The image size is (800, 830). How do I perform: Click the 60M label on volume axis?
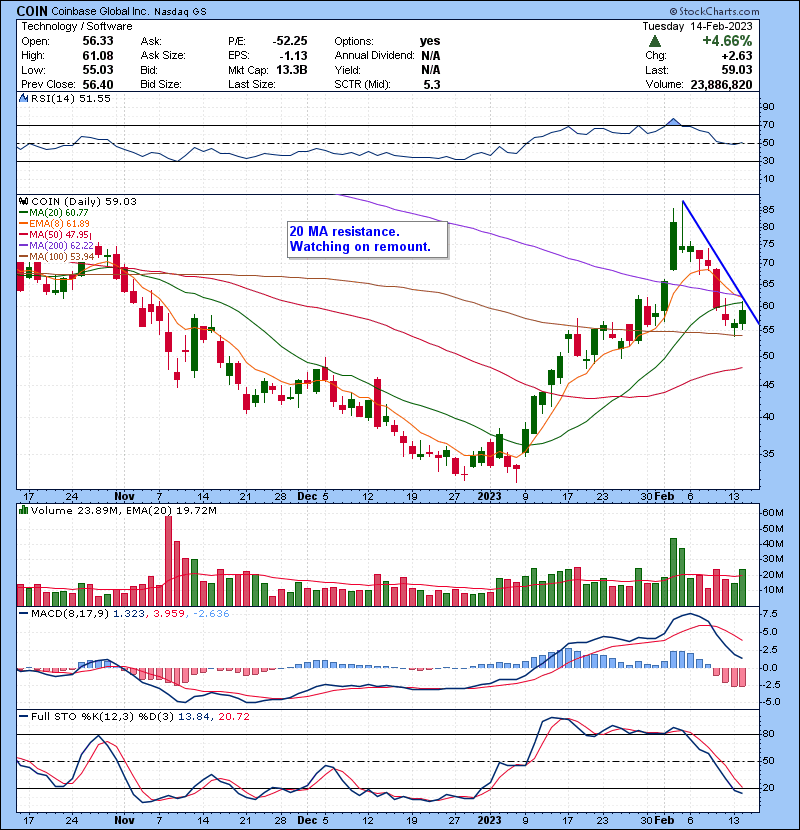(772, 513)
